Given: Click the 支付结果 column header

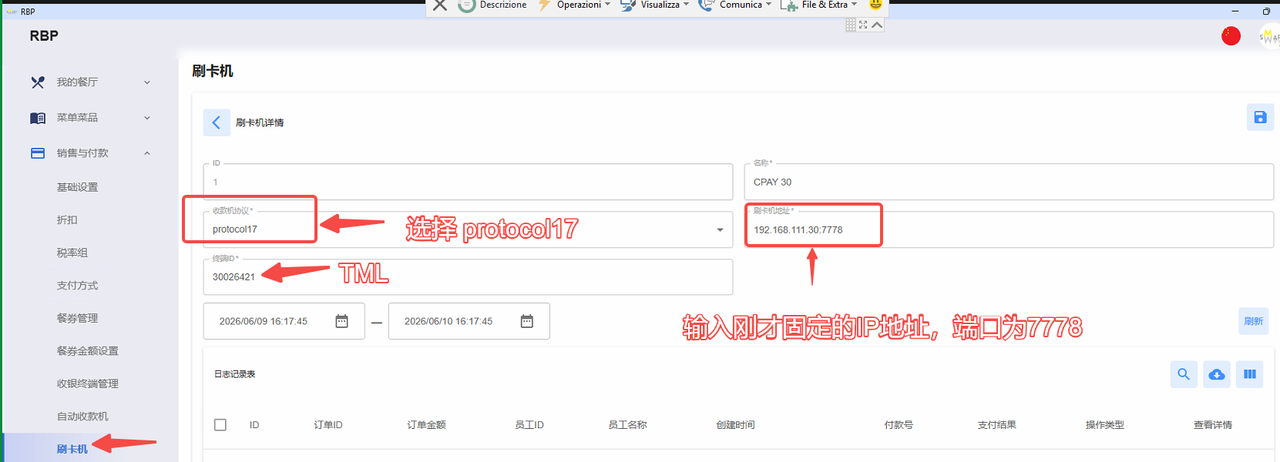Looking at the screenshot, I should point(997,425).
